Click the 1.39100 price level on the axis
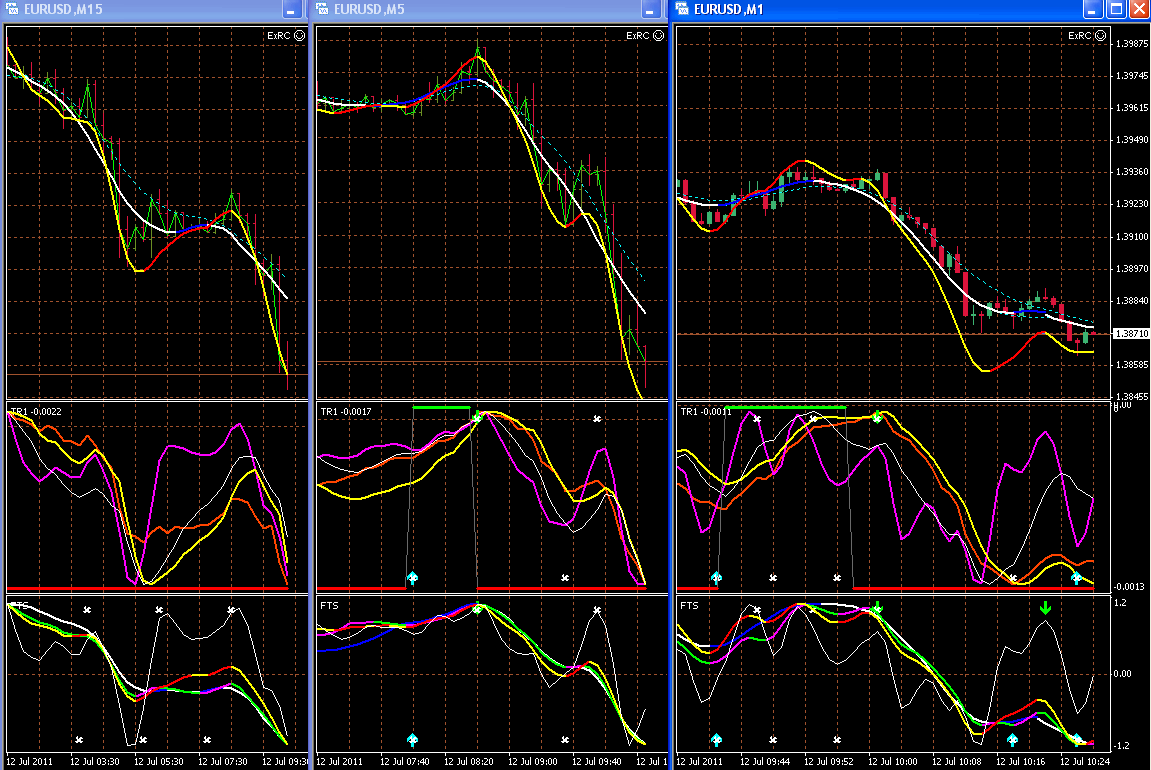The image size is (1151, 770). tap(1131, 236)
